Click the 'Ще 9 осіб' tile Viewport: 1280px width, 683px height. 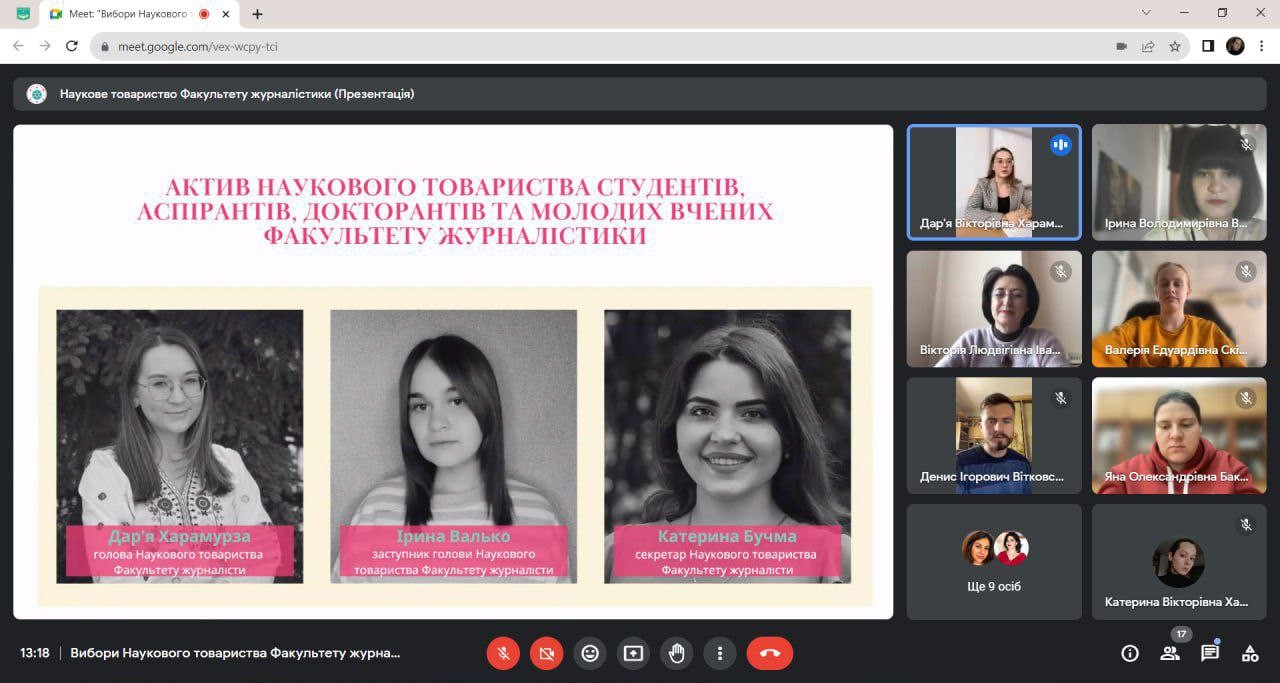994,561
